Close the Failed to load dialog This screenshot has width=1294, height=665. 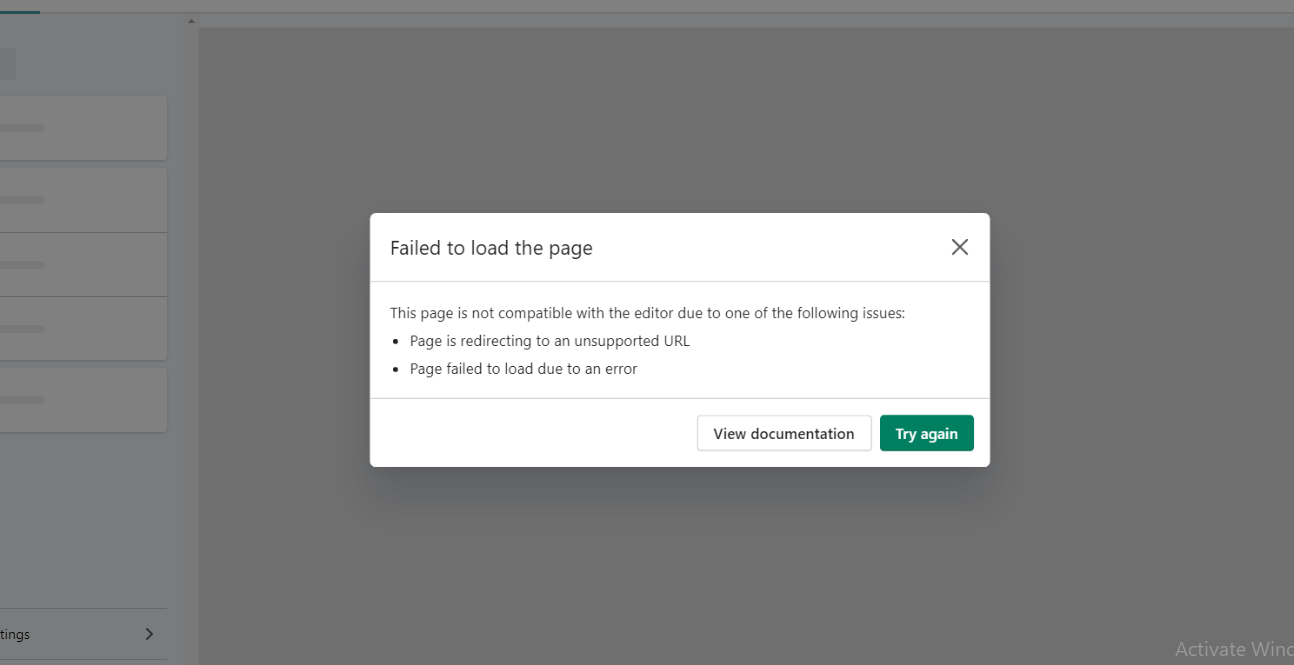click(959, 247)
